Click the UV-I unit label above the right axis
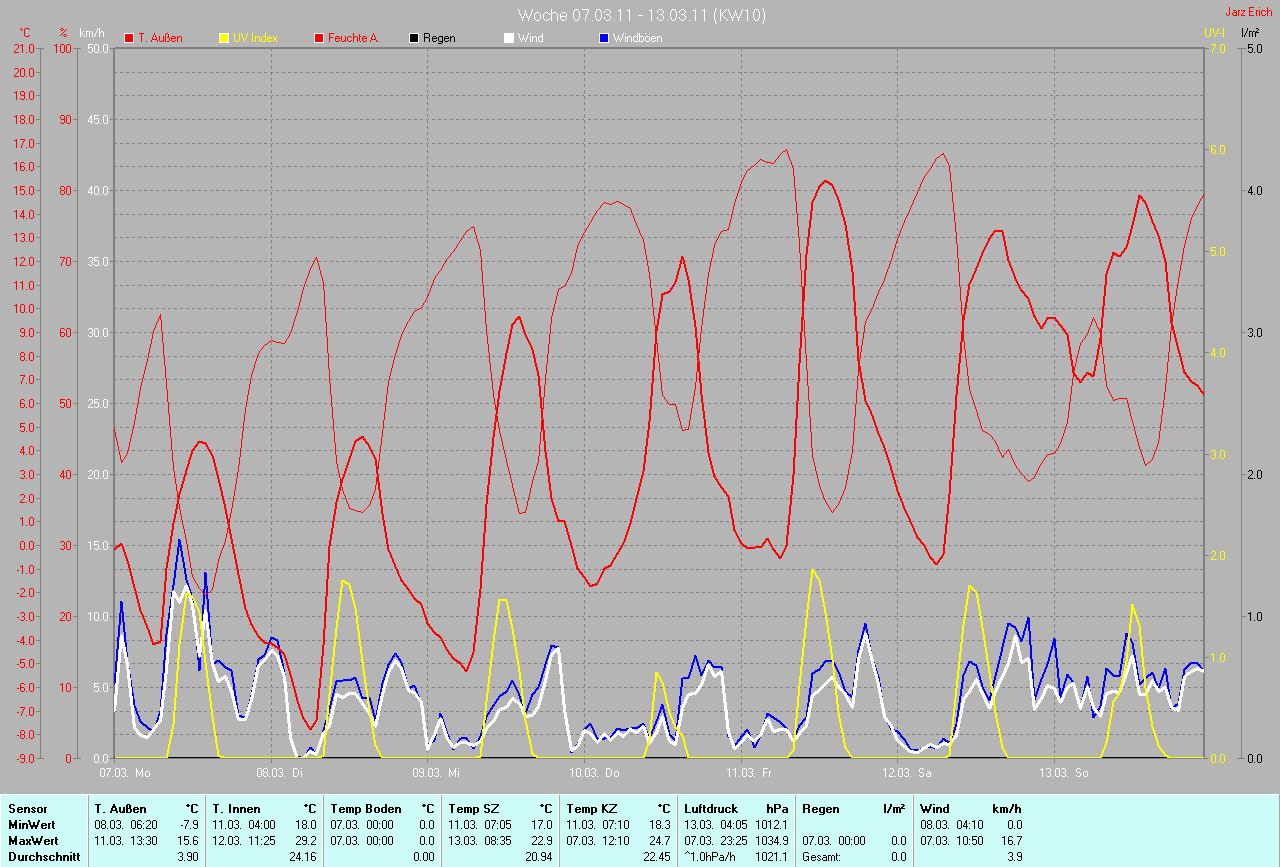 coord(1214,33)
